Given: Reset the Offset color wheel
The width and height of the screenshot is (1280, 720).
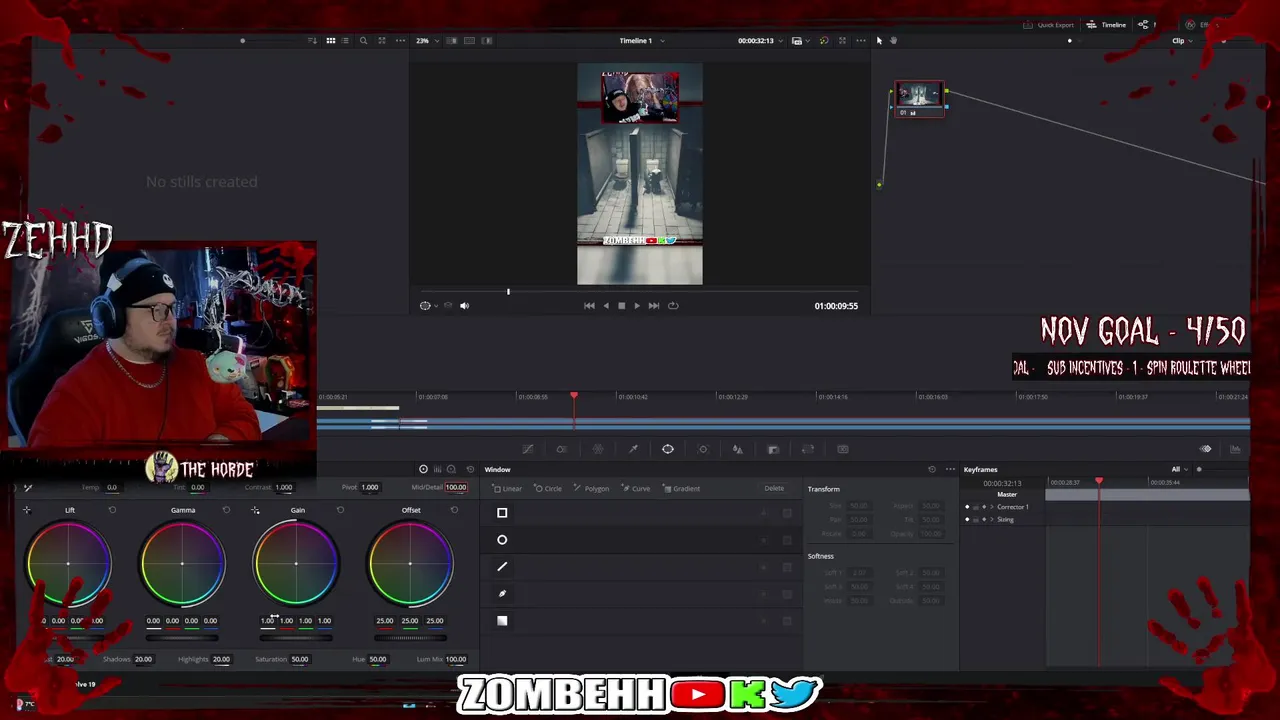Looking at the screenshot, I should point(454,510).
